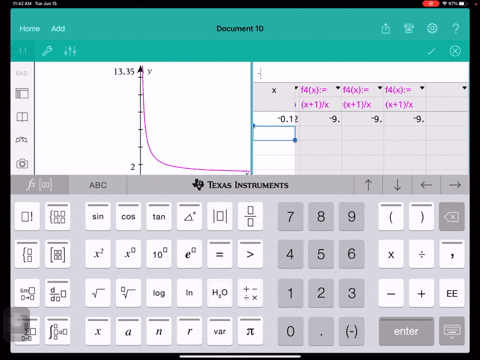The image size is (480, 360).
Task: Insert the matrix template
Action: [x=58, y=254]
